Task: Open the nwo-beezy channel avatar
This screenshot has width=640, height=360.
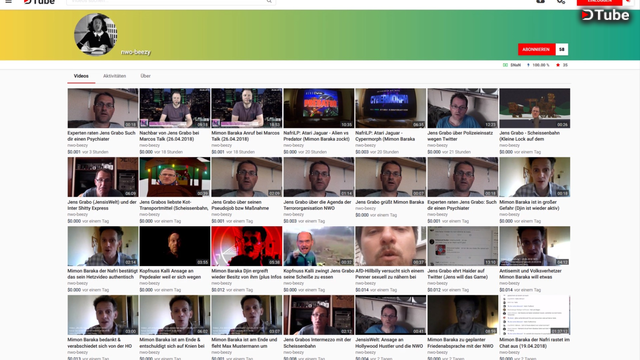Action: (96, 34)
